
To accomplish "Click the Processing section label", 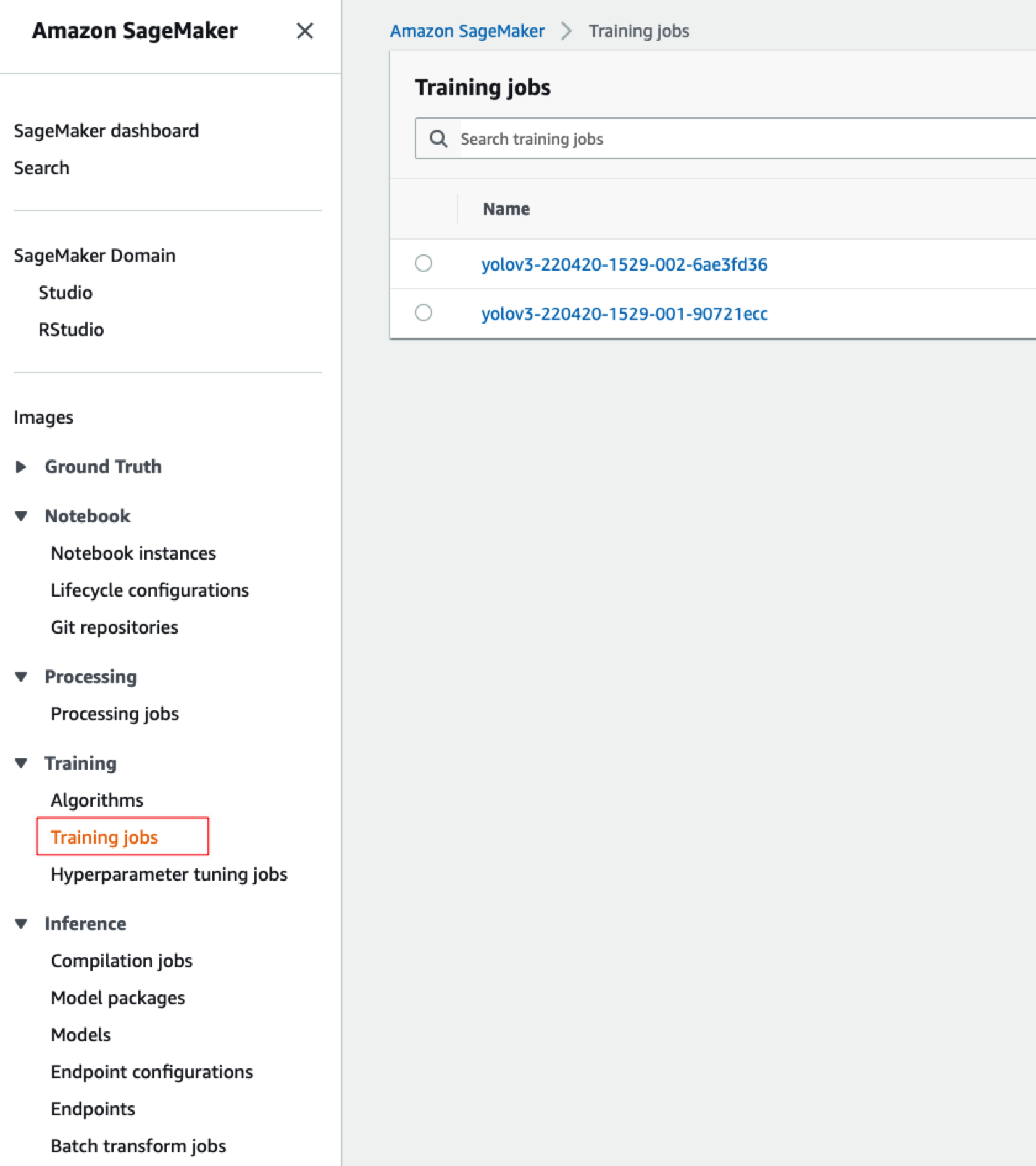I will coord(91,677).
